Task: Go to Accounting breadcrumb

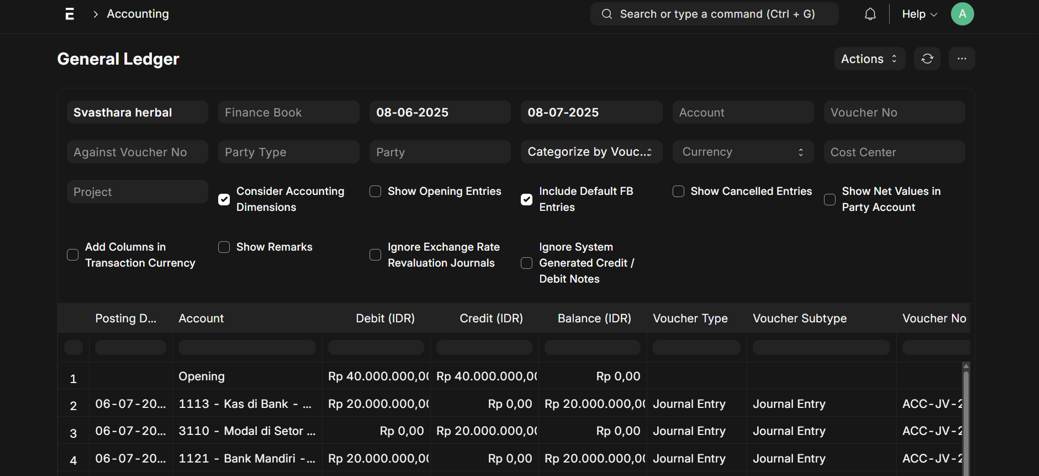Action: click(138, 14)
